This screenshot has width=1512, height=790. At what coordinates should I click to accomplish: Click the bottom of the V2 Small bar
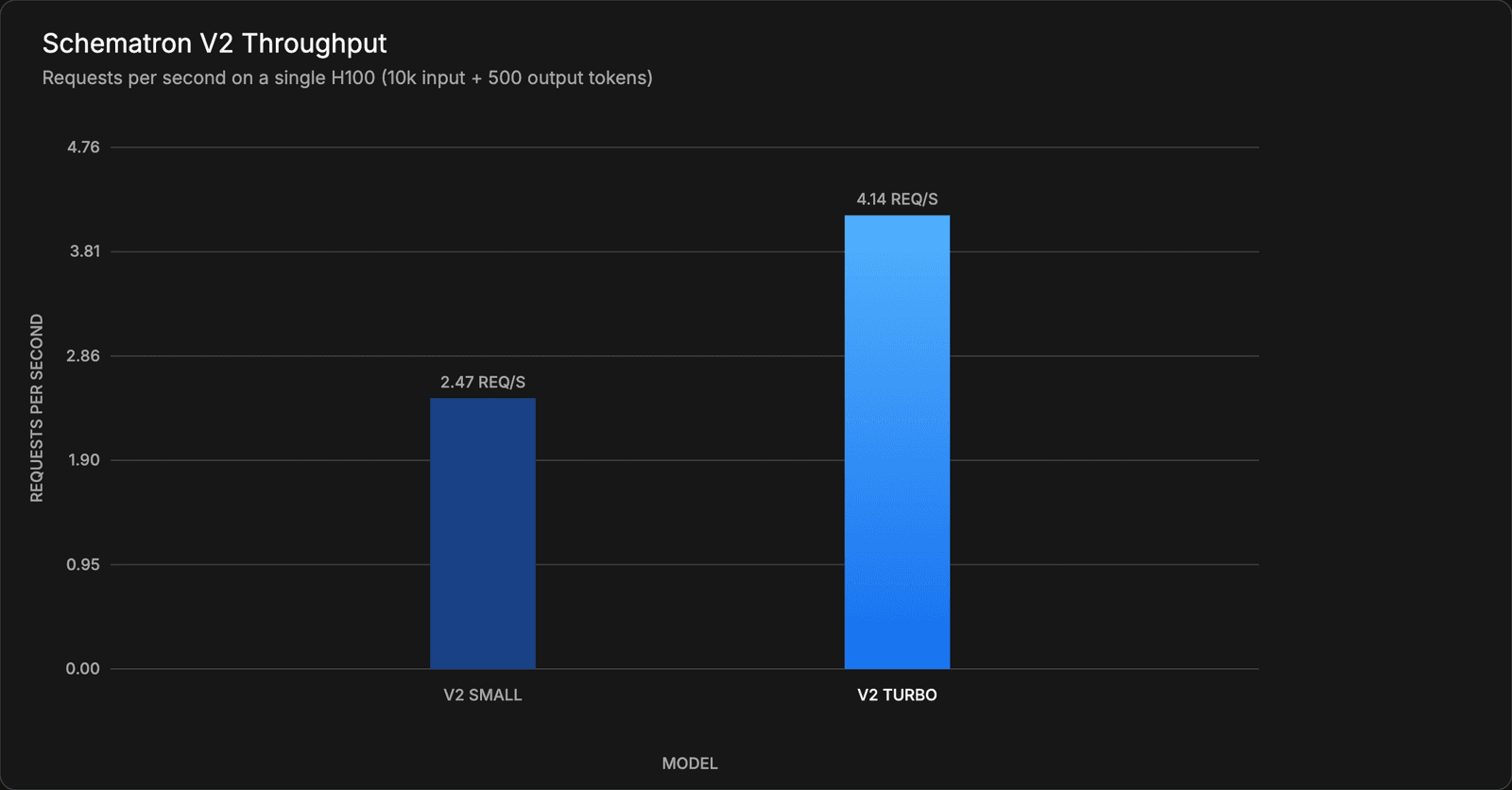pyautogui.click(x=483, y=666)
